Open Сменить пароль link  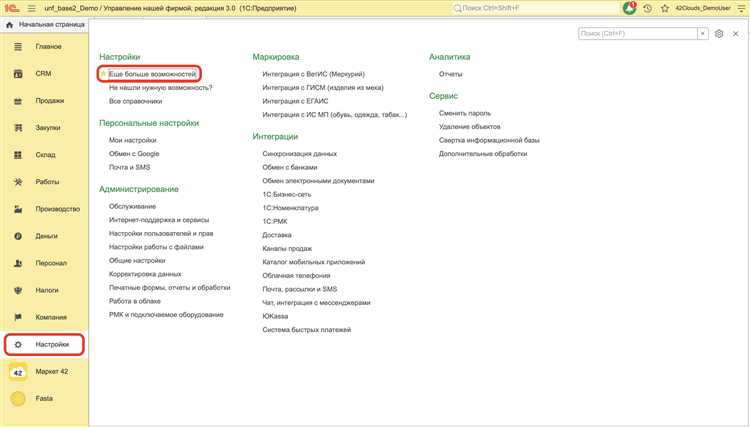coord(465,113)
